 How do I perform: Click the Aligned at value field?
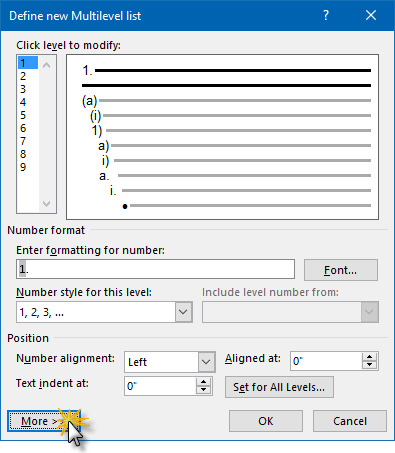[326, 361]
